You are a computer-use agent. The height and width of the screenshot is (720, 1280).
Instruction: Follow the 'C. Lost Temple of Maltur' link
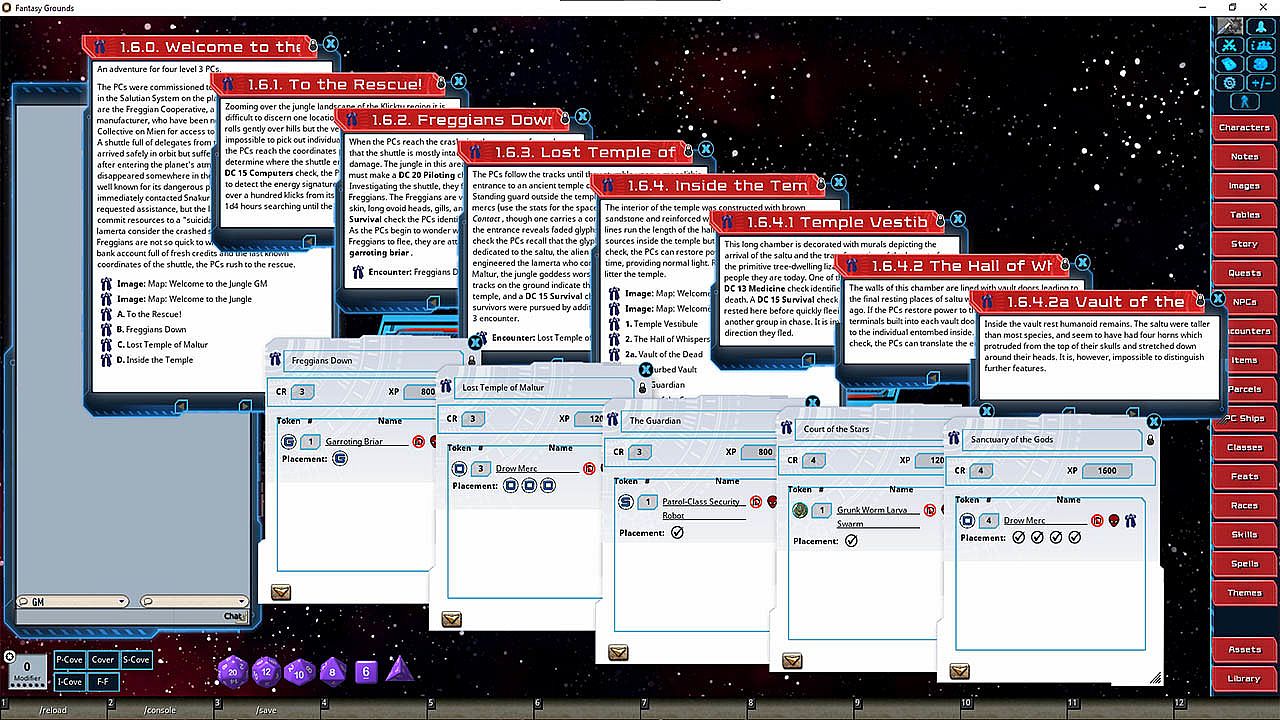[162, 345]
